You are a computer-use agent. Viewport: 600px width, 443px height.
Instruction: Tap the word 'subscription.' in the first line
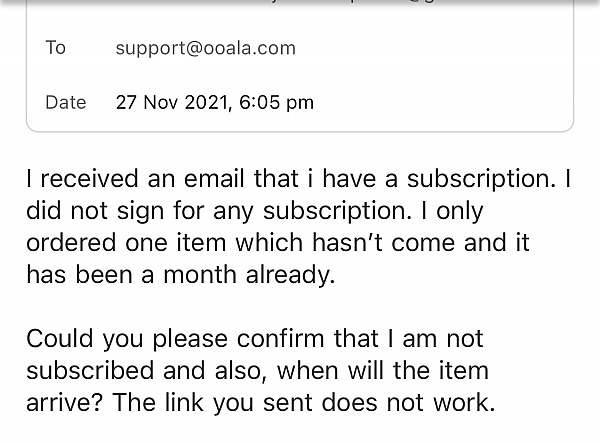point(481,179)
